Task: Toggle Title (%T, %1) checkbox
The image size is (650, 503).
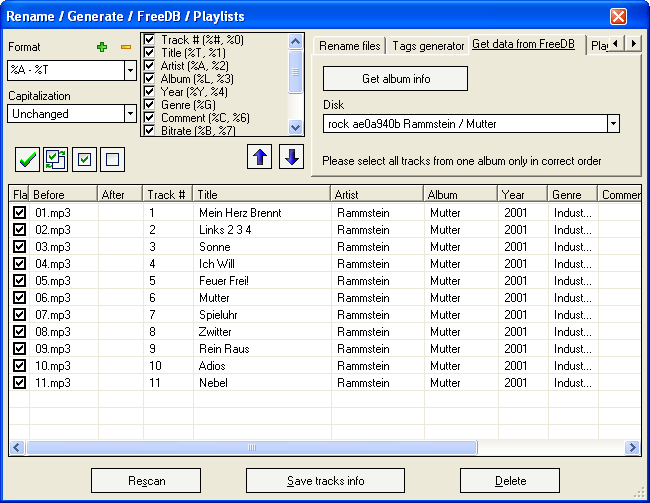Action: pos(149,53)
